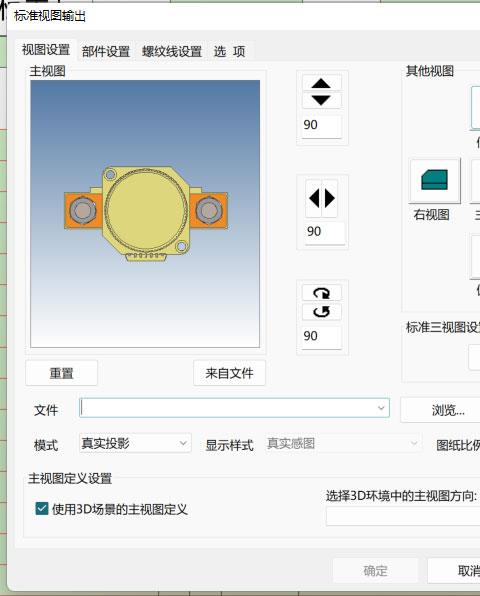Viewport: 480px width, 596px height.
Task: Switch to the 部件设置 tab
Action: (x=106, y=51)
